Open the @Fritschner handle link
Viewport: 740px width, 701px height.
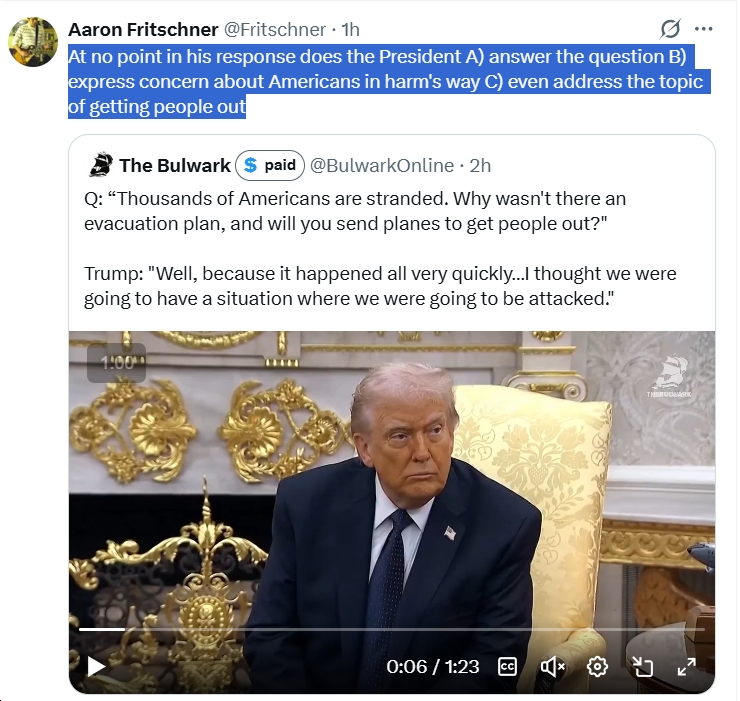click(x=274, y=30)
